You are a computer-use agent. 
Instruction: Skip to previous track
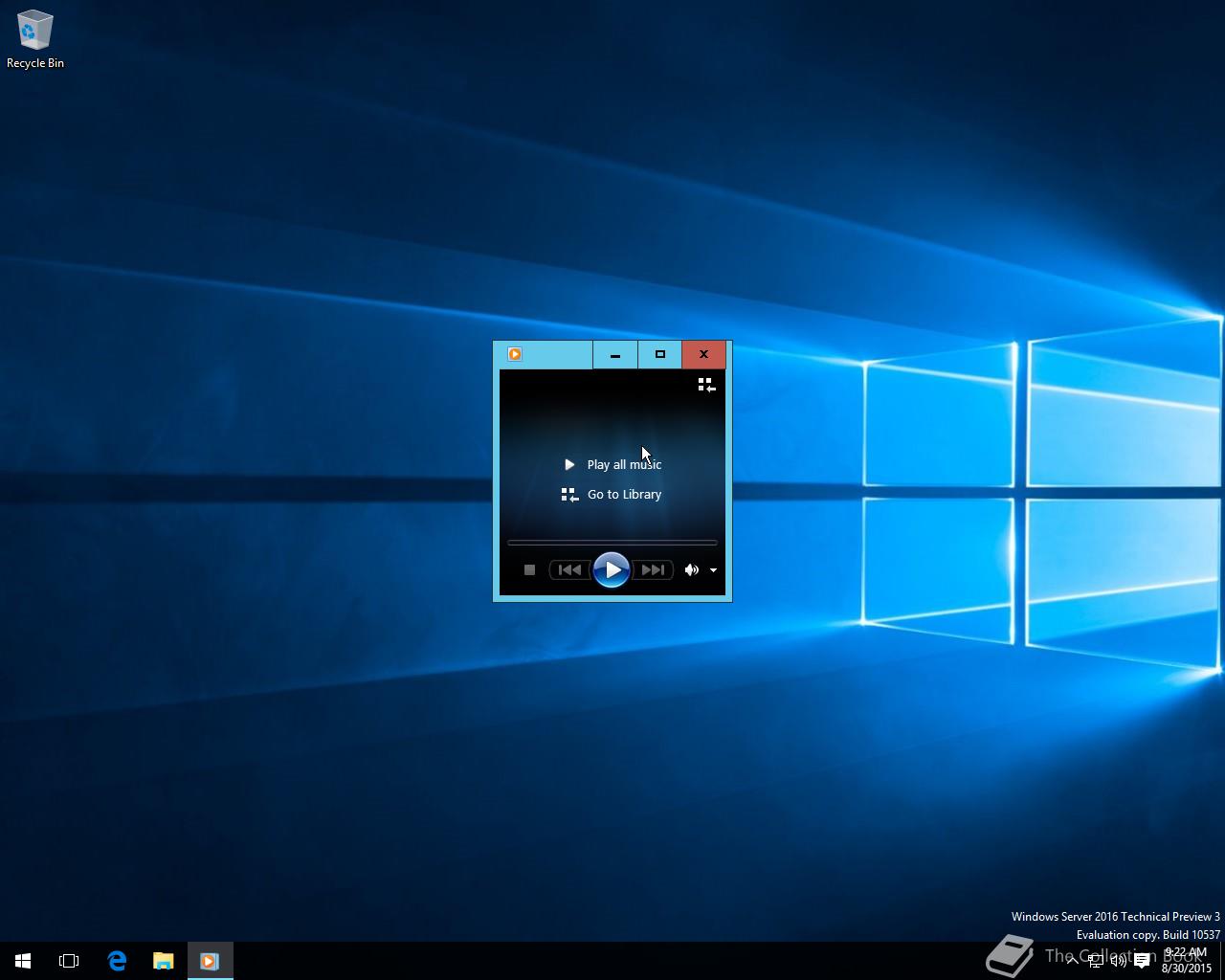click(x=569, y=569)
